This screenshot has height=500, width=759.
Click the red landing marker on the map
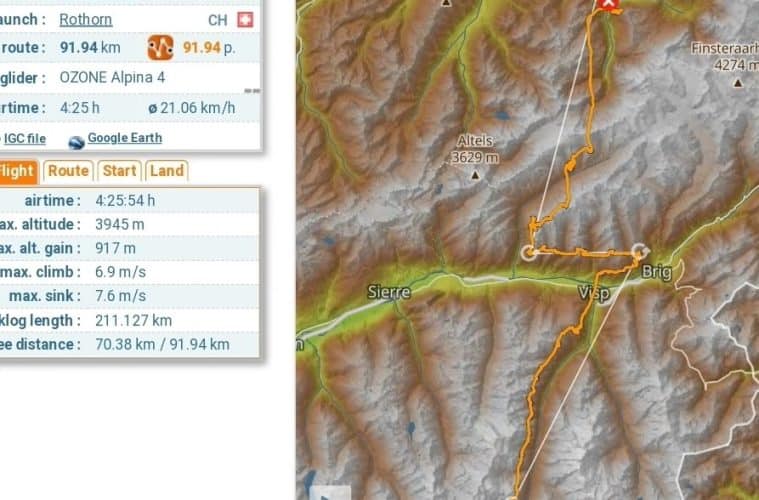(x=608, y=4)
